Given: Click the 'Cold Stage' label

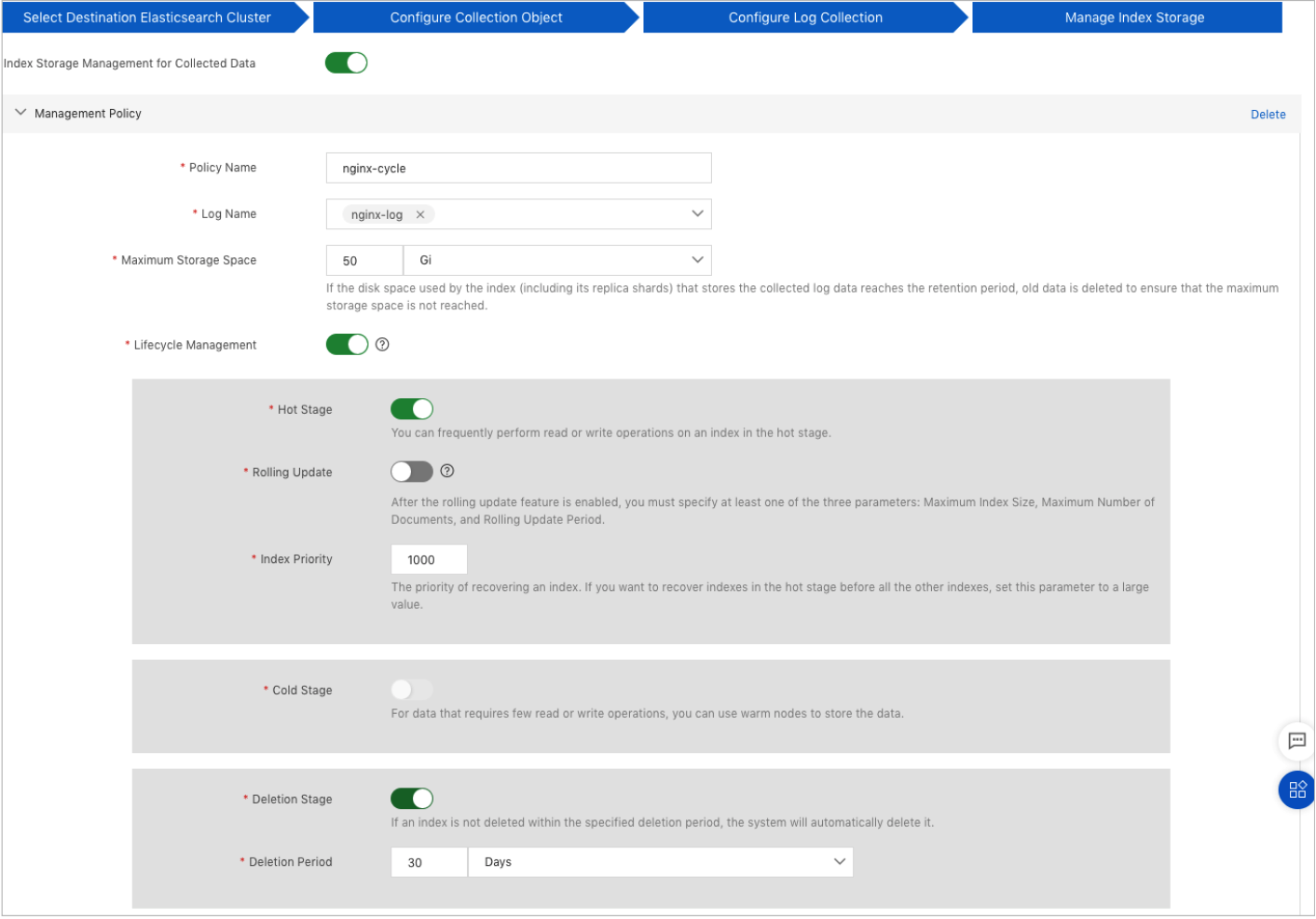Looking at the screenshot, I should coord(302,691).
